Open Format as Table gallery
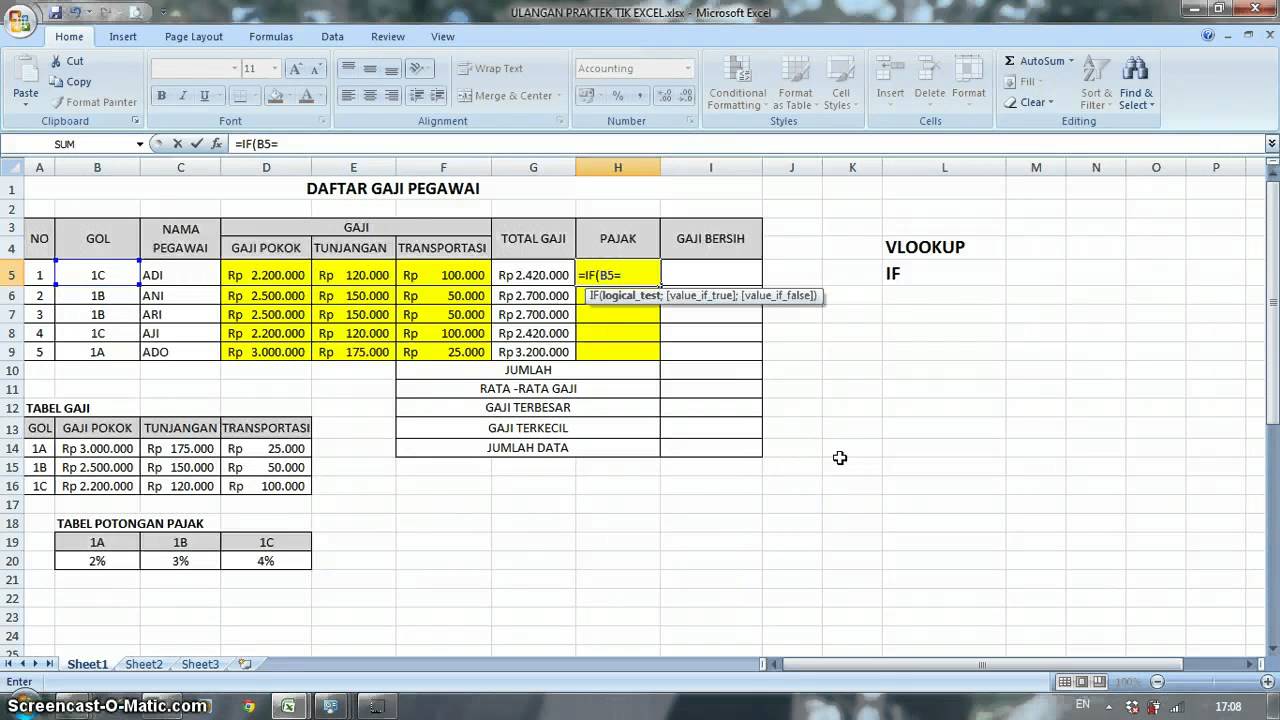 click(796, 83)
